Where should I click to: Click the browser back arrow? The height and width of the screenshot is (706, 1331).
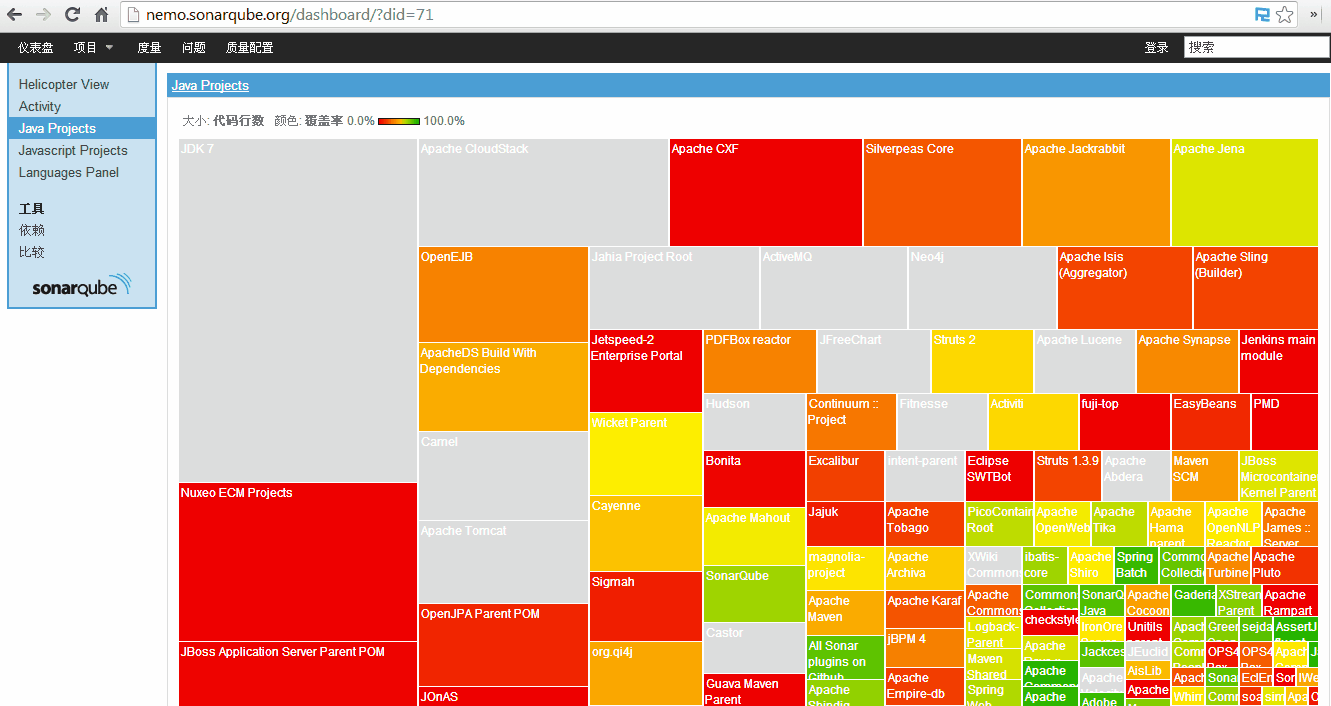[x=15, y=15]
